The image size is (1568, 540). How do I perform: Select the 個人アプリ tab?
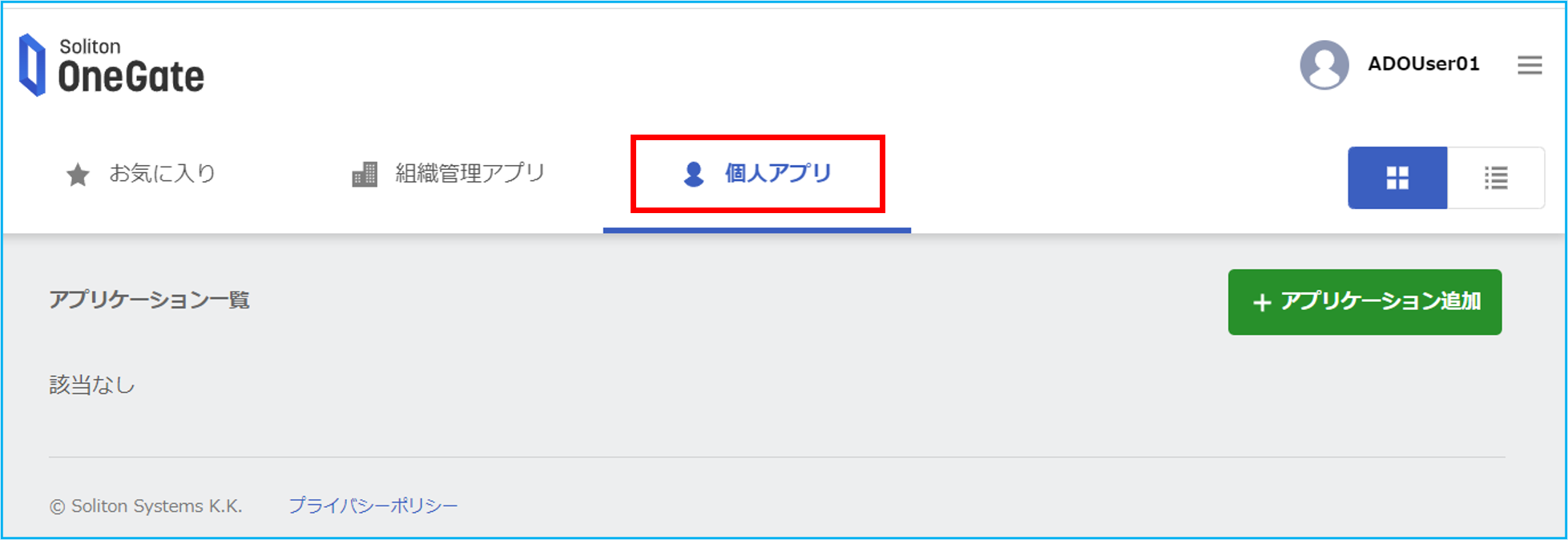tap(757, 184)
